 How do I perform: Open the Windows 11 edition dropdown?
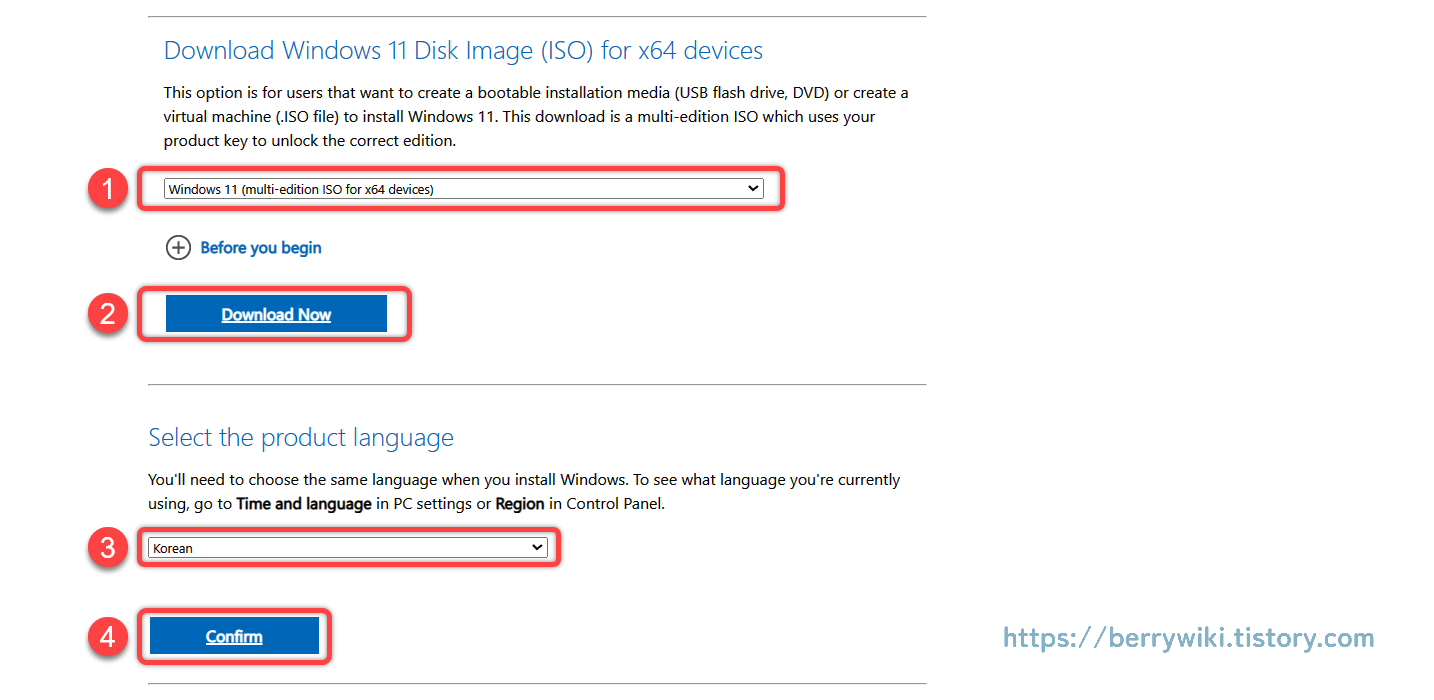[463, 189]
